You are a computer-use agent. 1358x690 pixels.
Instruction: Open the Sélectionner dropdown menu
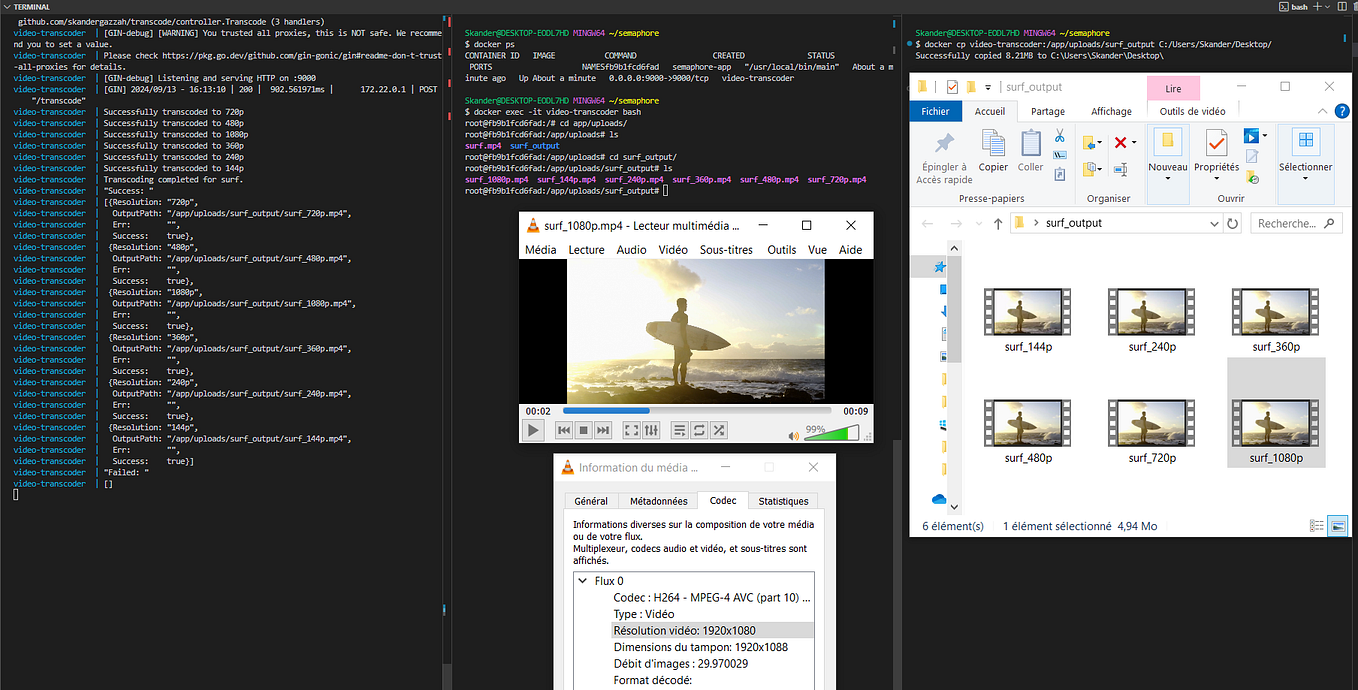[1306, 178]
